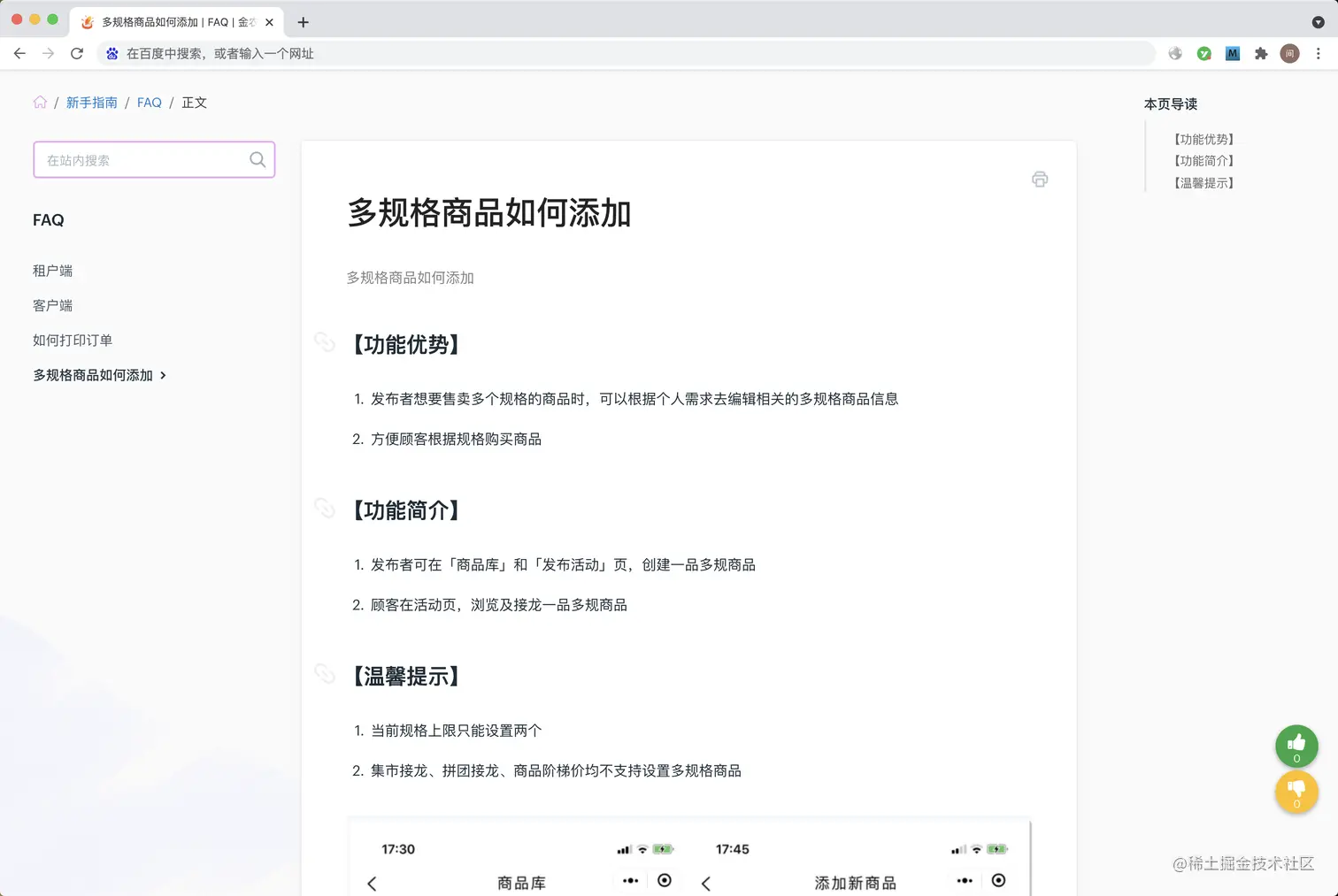Screen dimensions: 1338x896
Task: Select the 多规格商品如何添加 browser tab
Action: pos(178,22)
